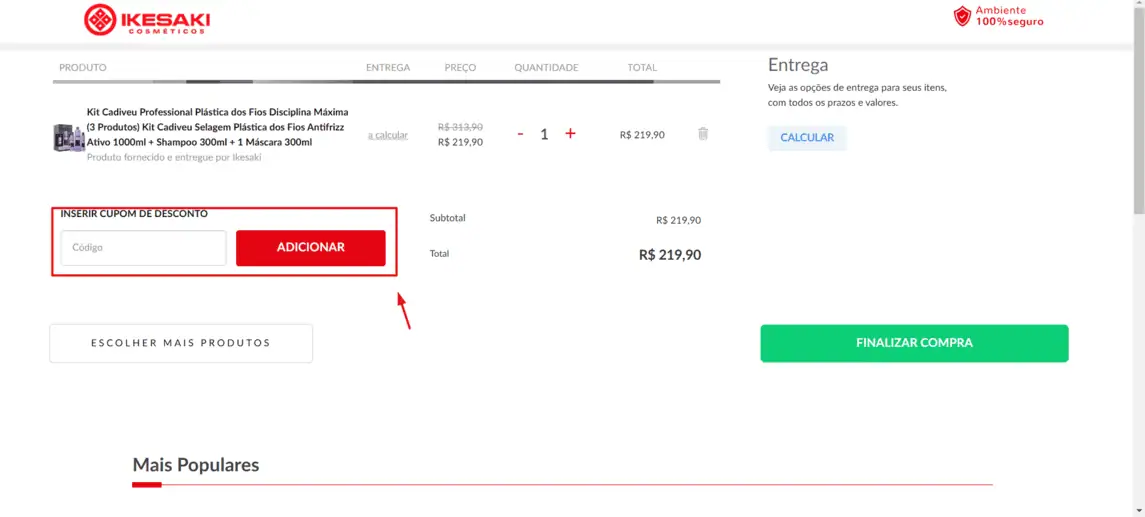Increase quantity with the plus button
Screen dimensions: 1145x517
point(570,134)
